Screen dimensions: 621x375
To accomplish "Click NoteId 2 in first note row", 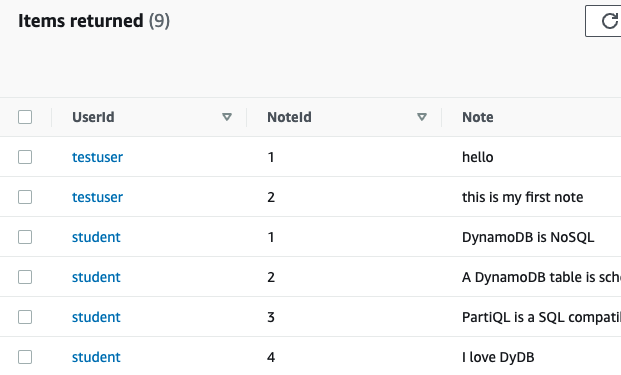I will click(x=271, y=197).
